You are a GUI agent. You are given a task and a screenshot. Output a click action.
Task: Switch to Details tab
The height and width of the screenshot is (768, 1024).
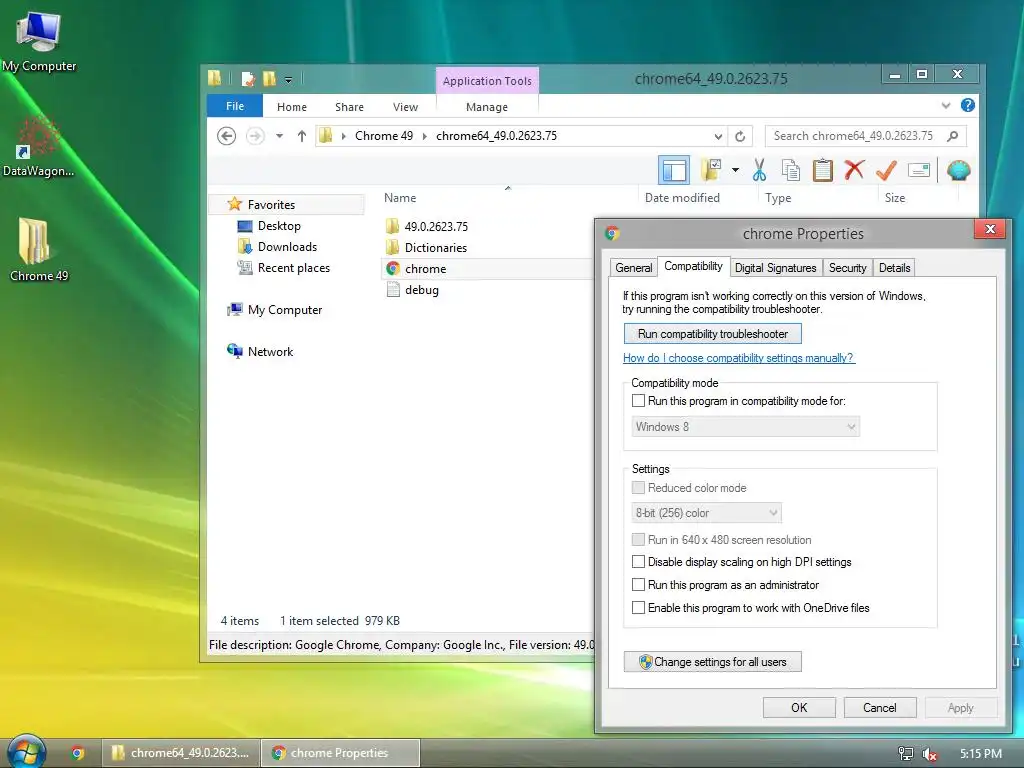894,267
